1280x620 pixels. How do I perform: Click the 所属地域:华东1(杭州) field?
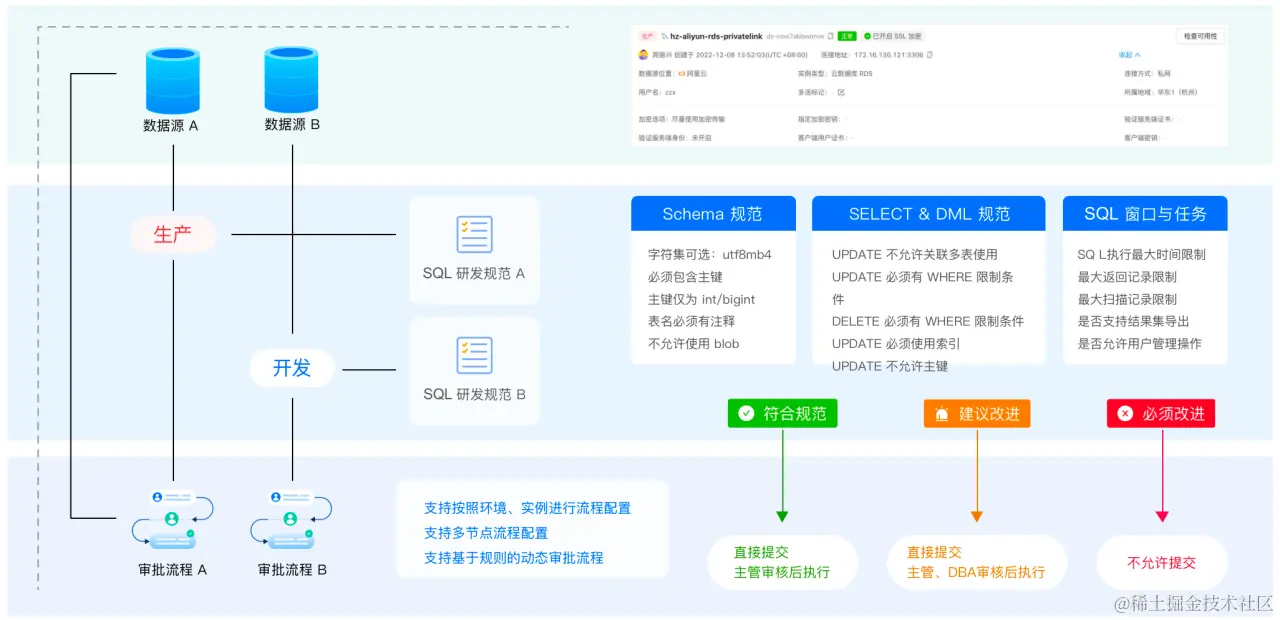1161,92
